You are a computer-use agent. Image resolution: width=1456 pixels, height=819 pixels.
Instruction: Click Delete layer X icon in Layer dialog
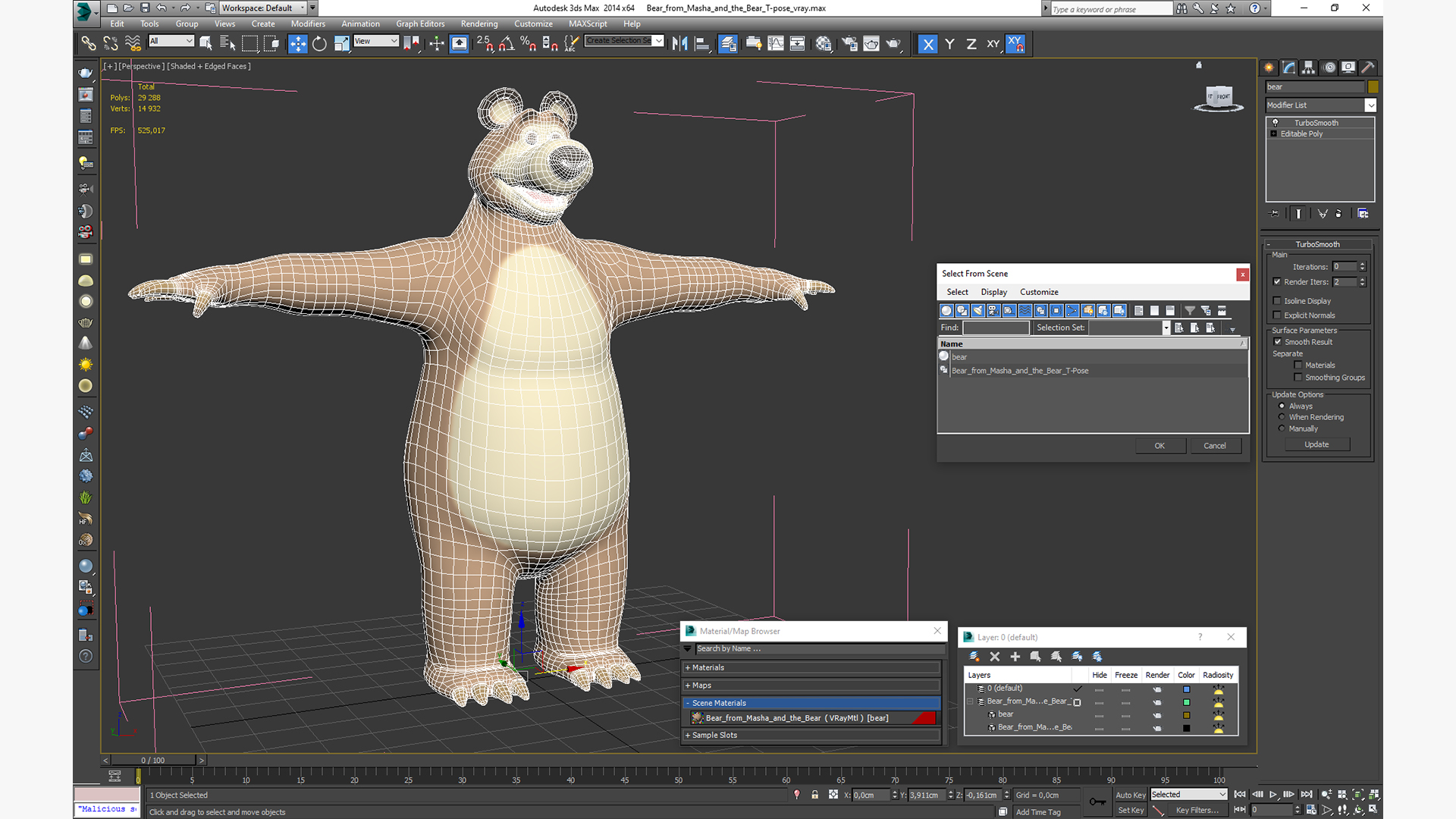pos(995,656)
